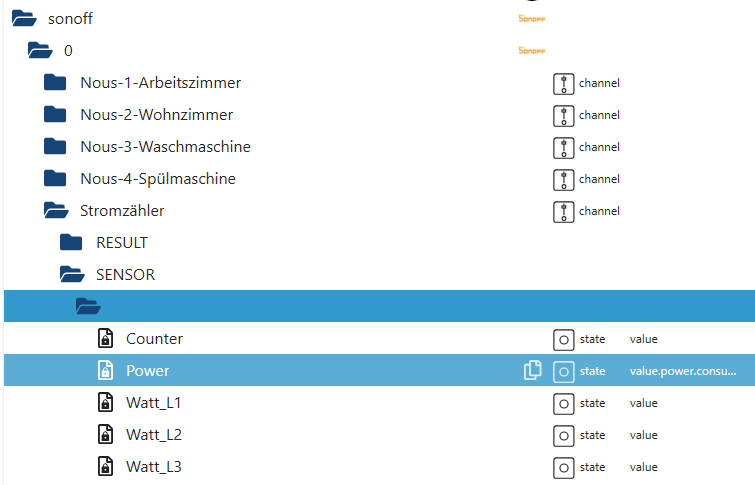
Task: Expand the RESULT folder
Action: coord(71,243)
